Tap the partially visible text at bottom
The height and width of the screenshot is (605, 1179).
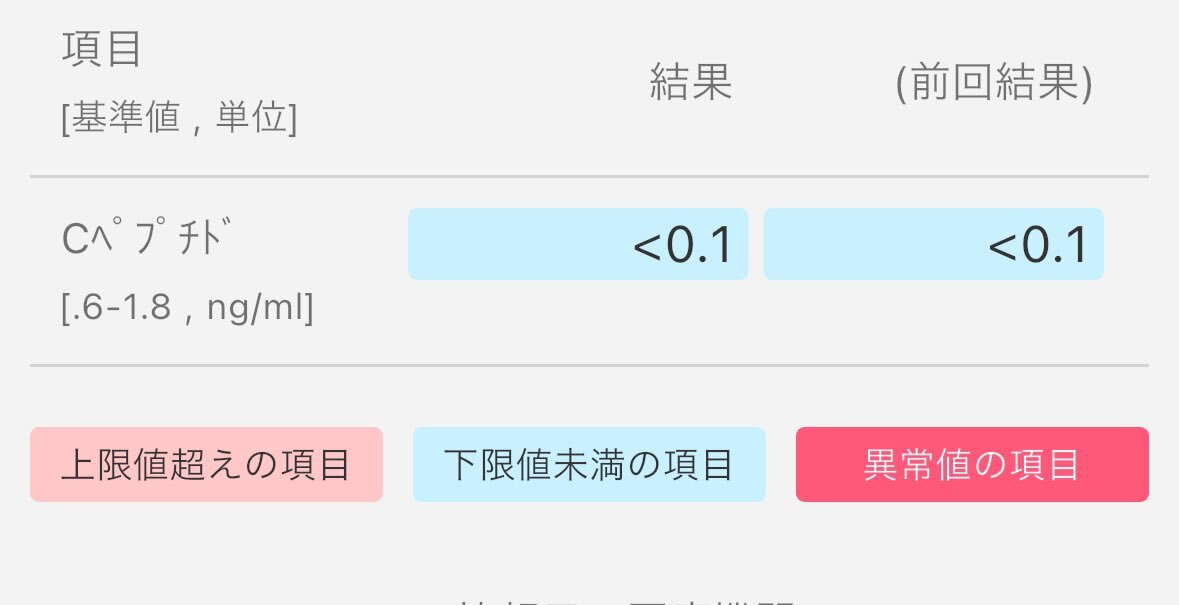tap(626, 601)
